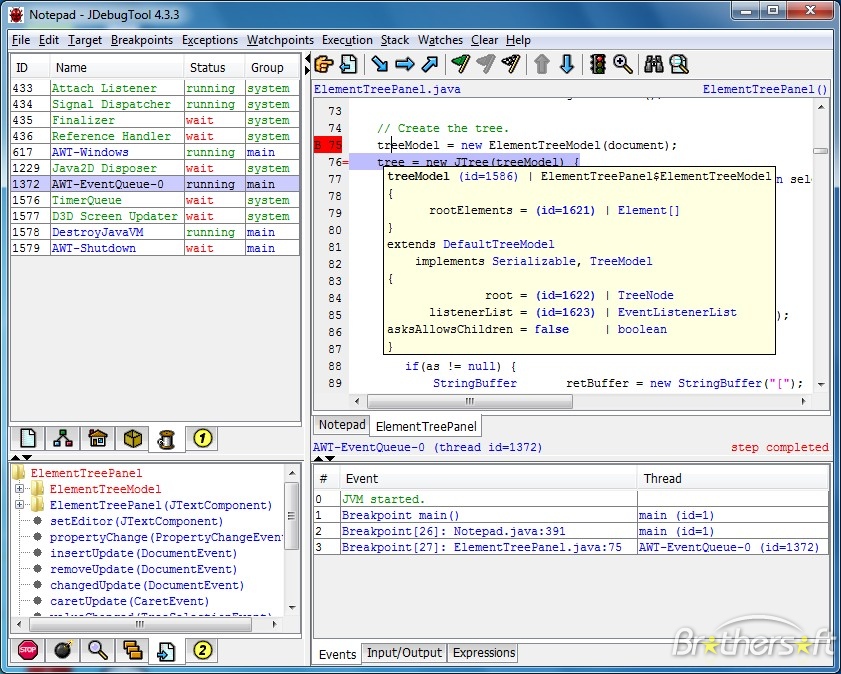Select the thread spool tab

[x=167, y=439]
